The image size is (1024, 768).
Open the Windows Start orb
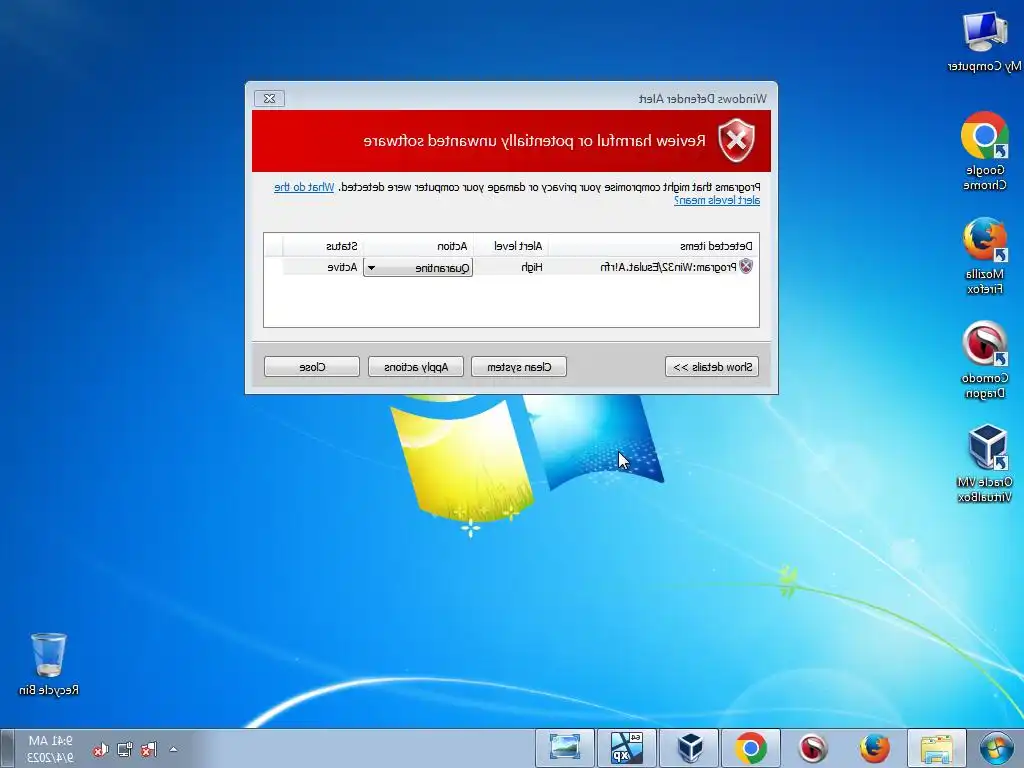click(x=997, y=748)
